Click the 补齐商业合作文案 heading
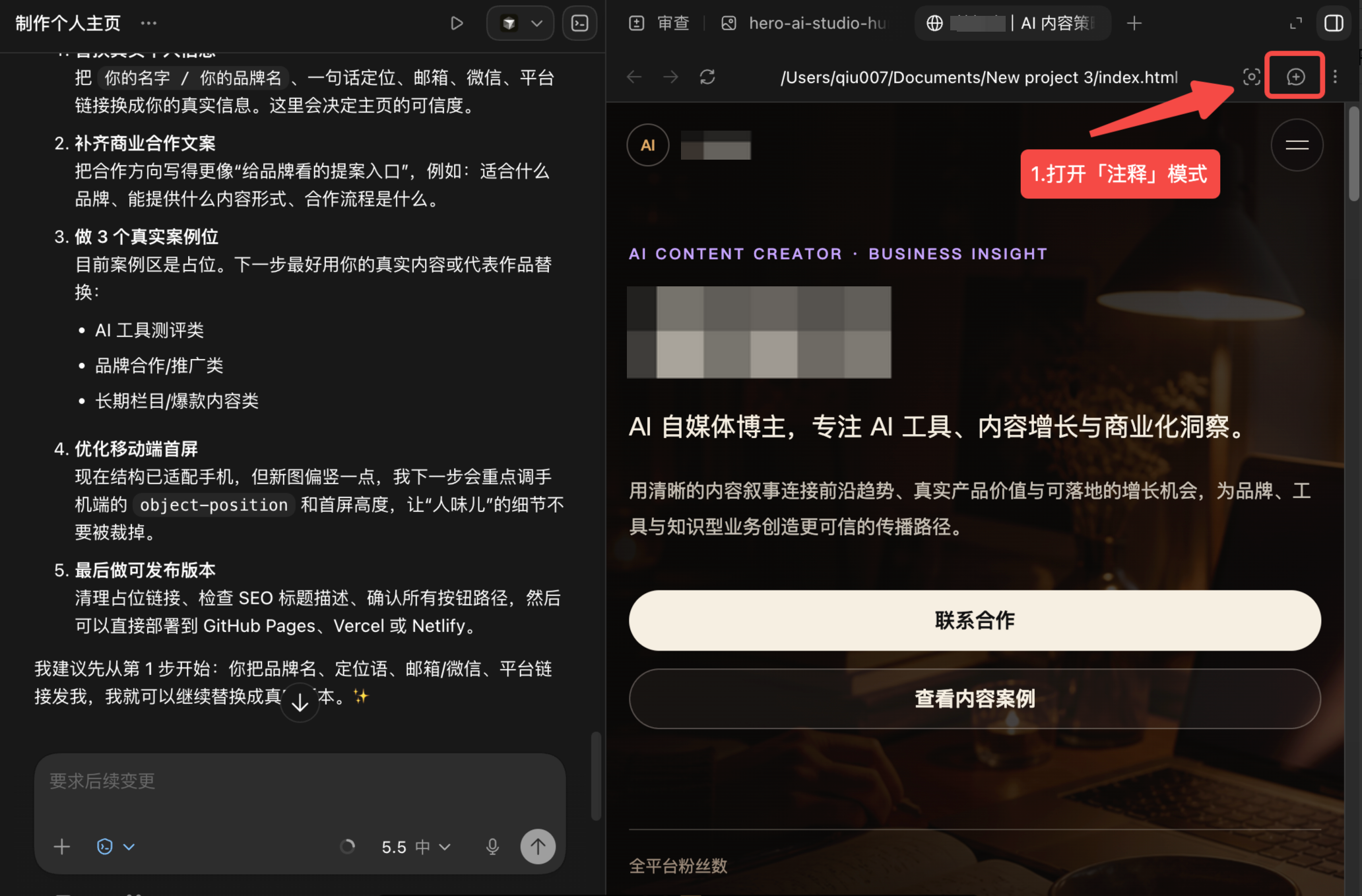The height and width of the screenshot is (896, 1362). tap(145, 143)
